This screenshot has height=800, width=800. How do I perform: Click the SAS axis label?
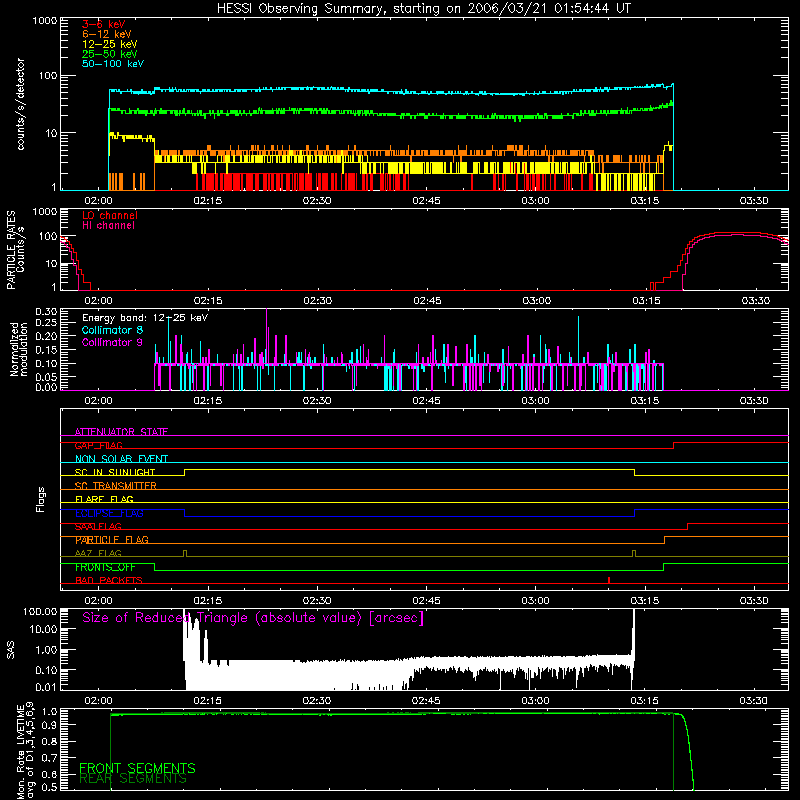coord(11,650)
